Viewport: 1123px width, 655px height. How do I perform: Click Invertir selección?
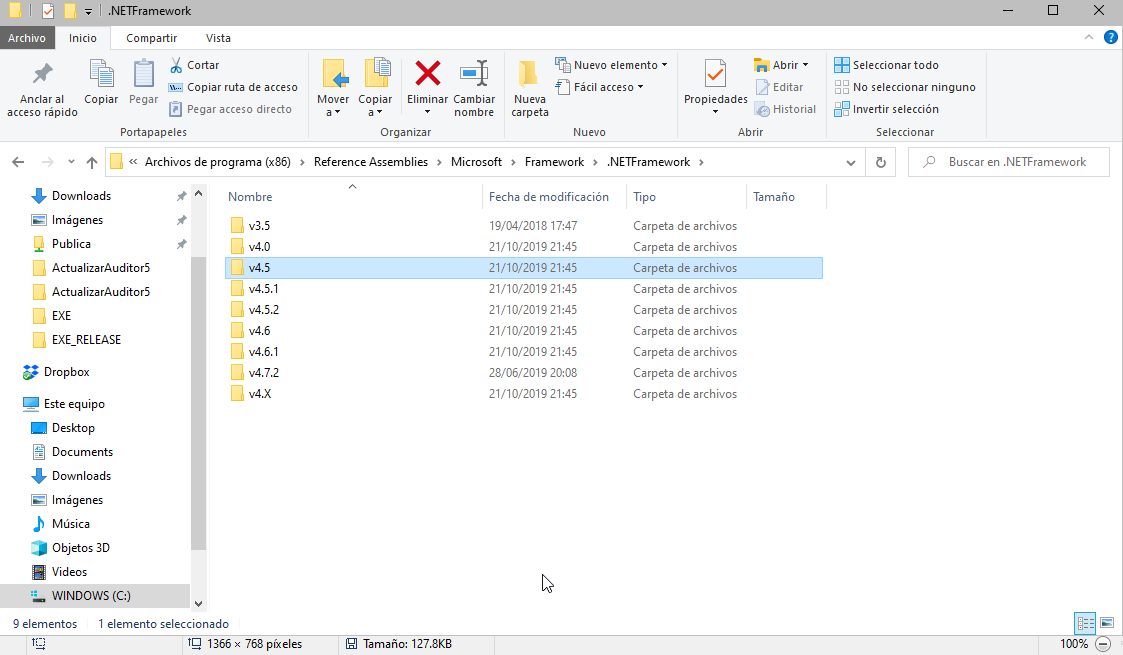tap(887, 110)
